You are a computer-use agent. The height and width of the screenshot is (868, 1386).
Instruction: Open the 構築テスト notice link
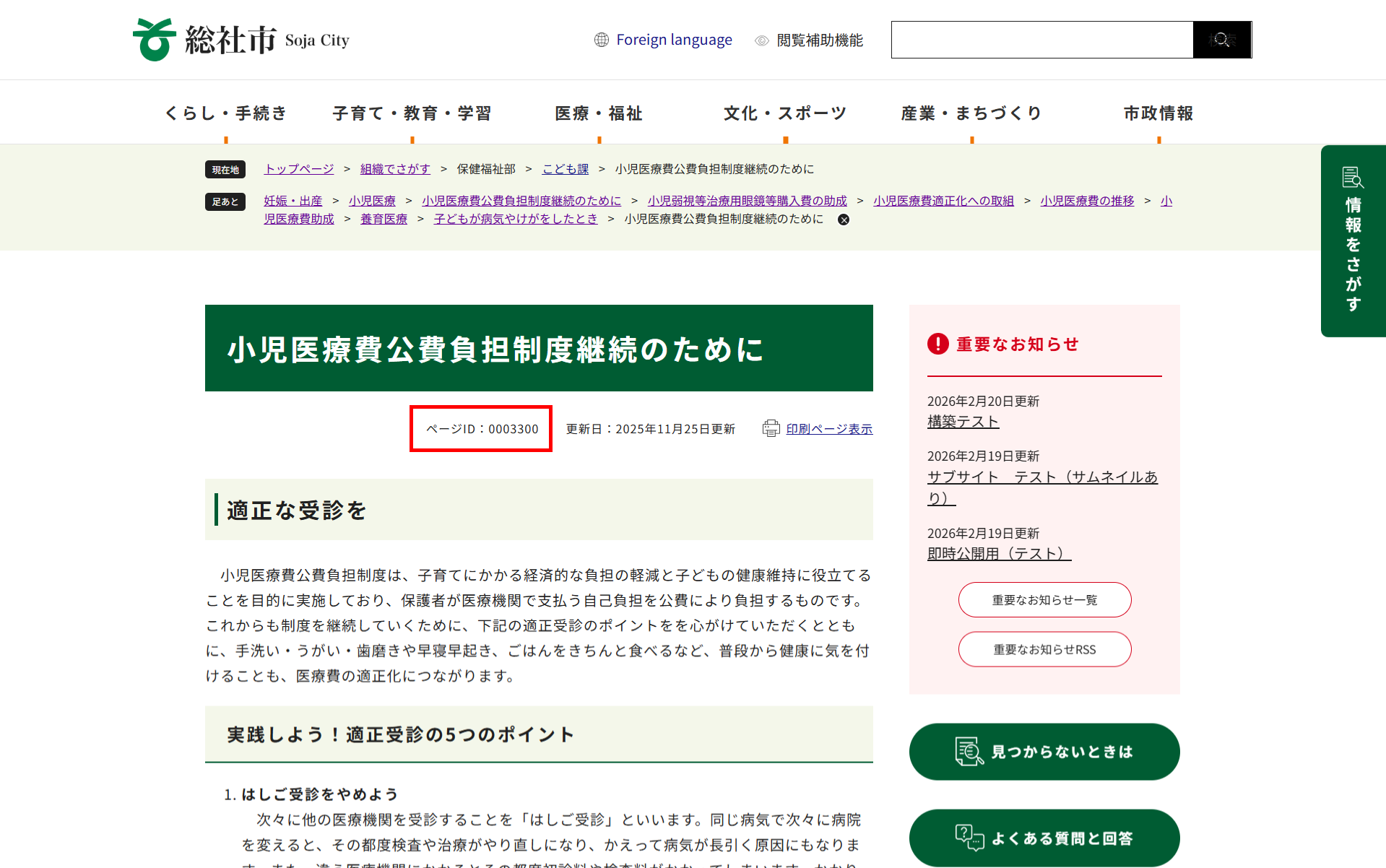963,422
